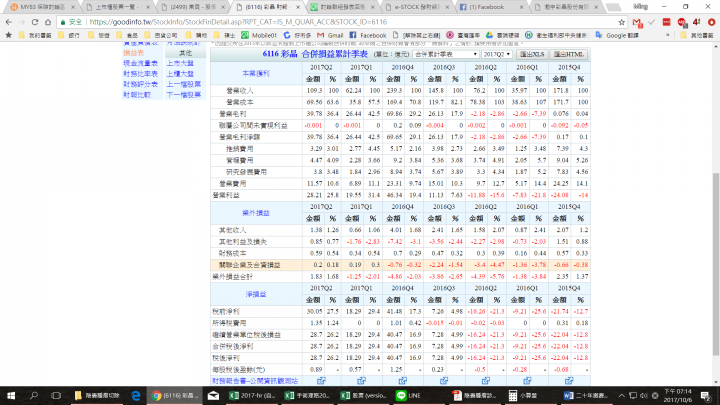The image size is (720, 405).
Task: Open the Gmail bookmark
Action: coord(330,35)
